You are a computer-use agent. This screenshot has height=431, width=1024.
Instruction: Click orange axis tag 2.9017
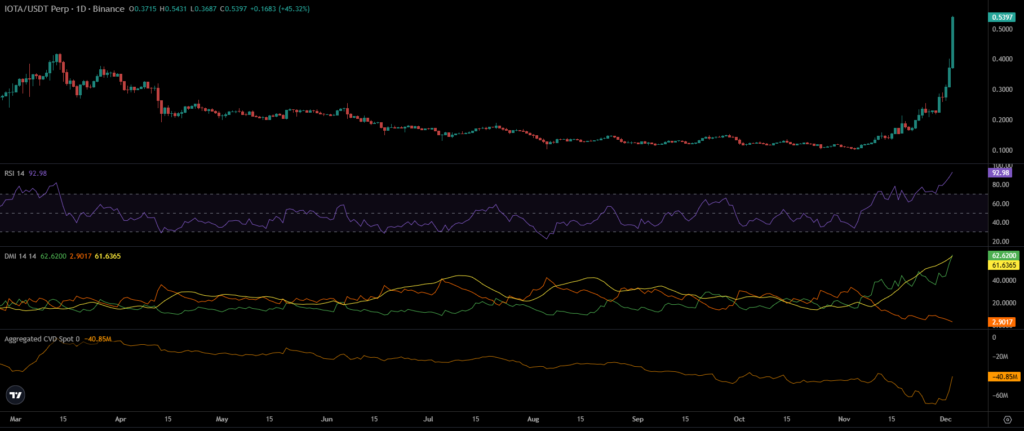click(1001, 322)
